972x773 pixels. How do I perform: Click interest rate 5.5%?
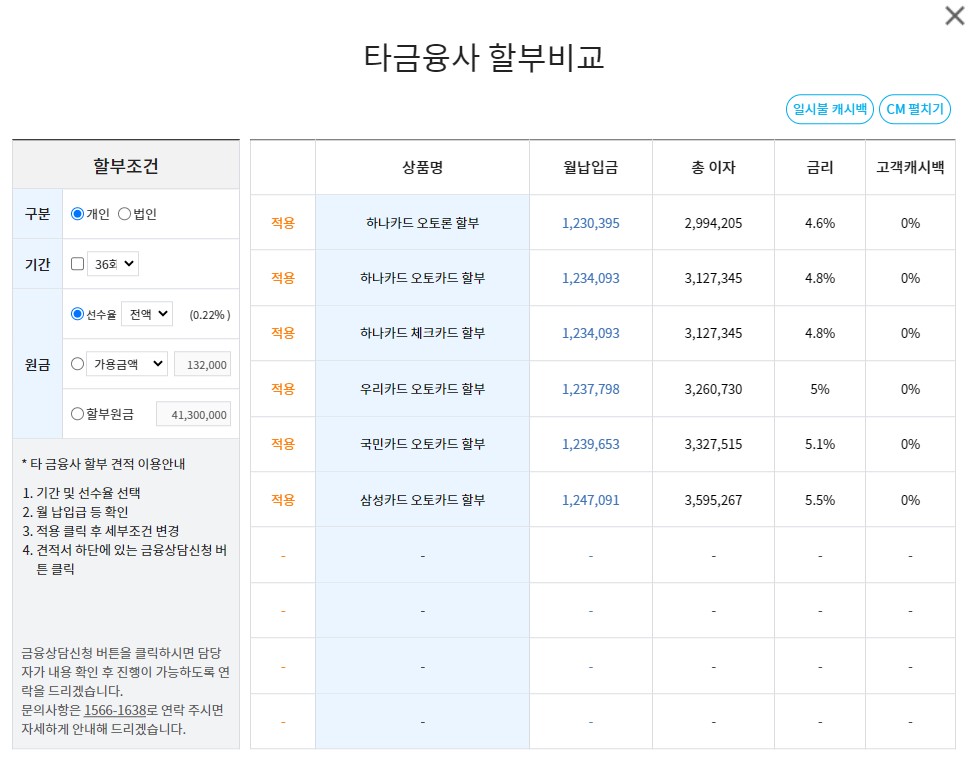click(820, 500)
